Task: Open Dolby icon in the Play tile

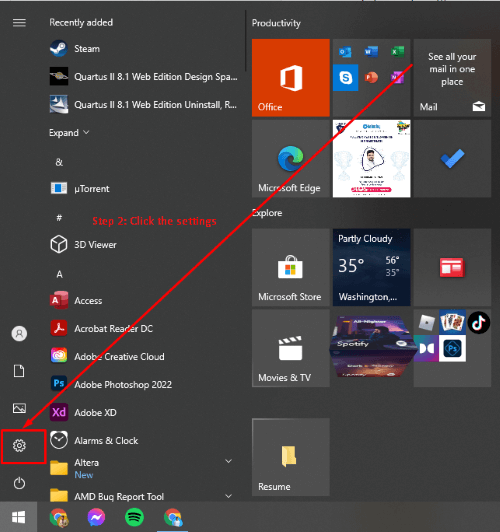Action: click(x=426, y=348)
